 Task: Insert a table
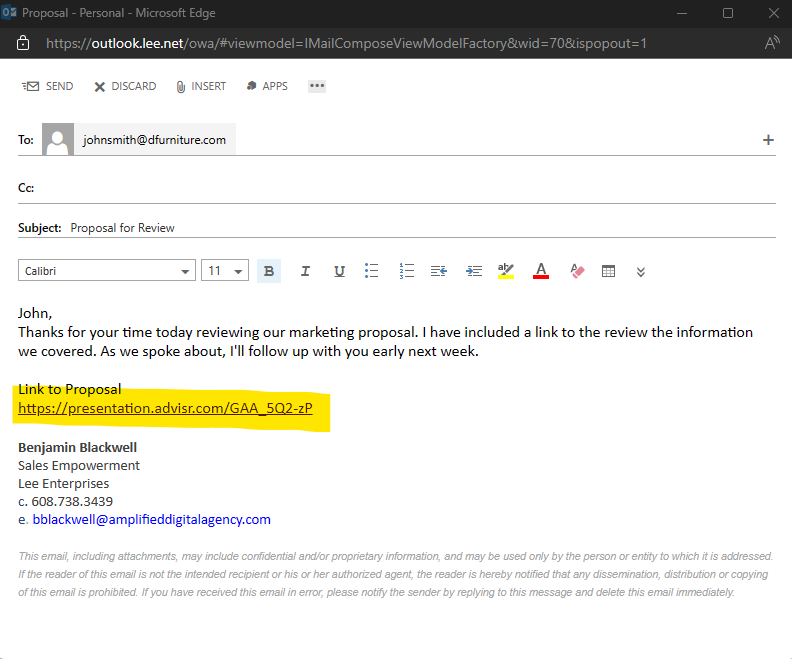(608, 271)
